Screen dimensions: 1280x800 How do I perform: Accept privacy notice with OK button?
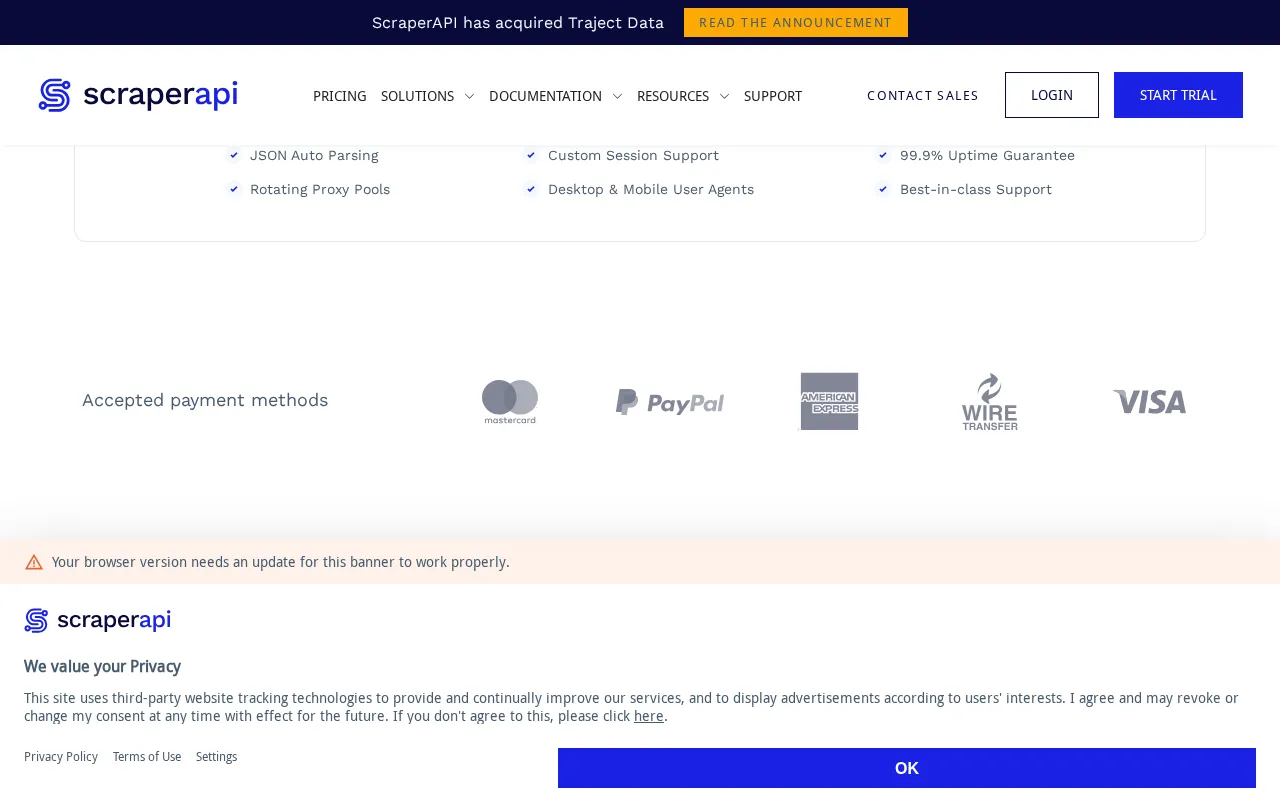[x=907, y=768]
